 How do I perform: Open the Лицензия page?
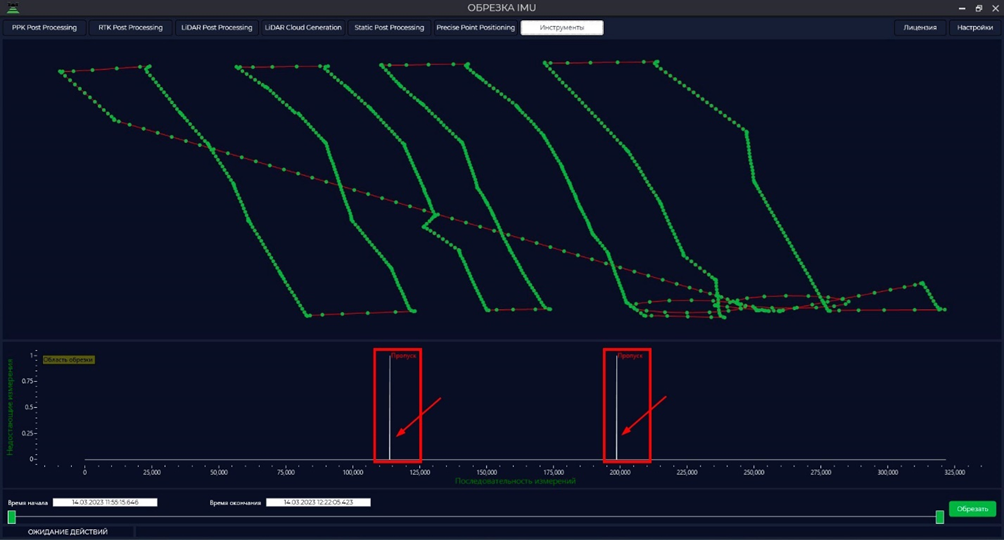tap(919, 28)
